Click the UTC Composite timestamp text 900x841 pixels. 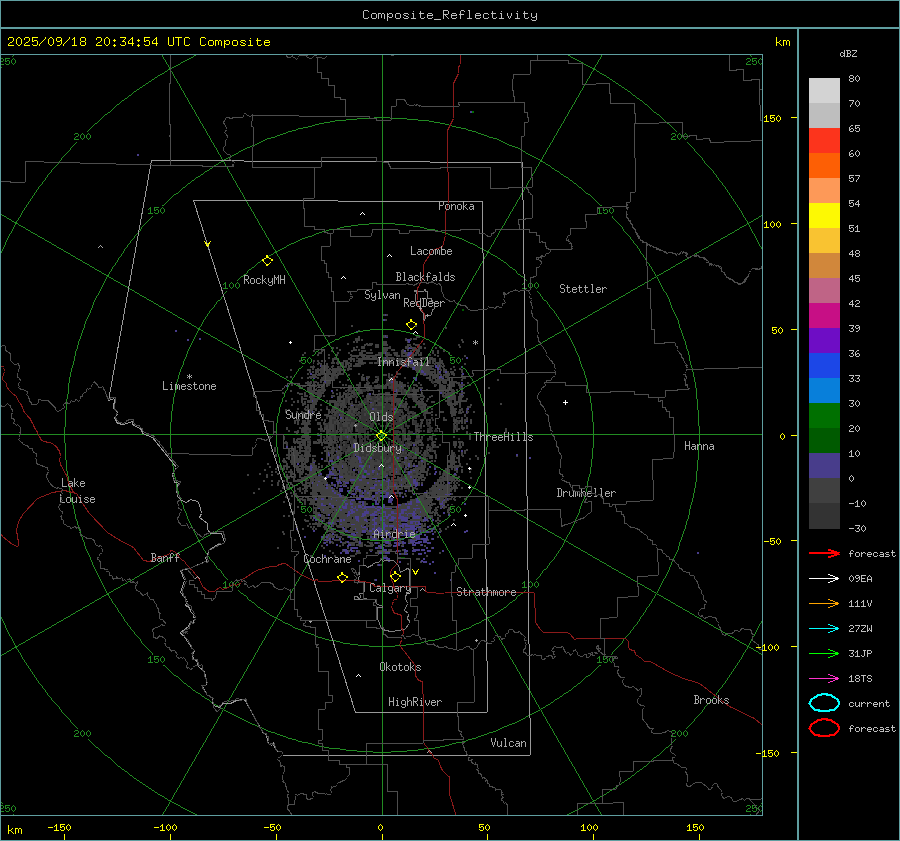139,41
